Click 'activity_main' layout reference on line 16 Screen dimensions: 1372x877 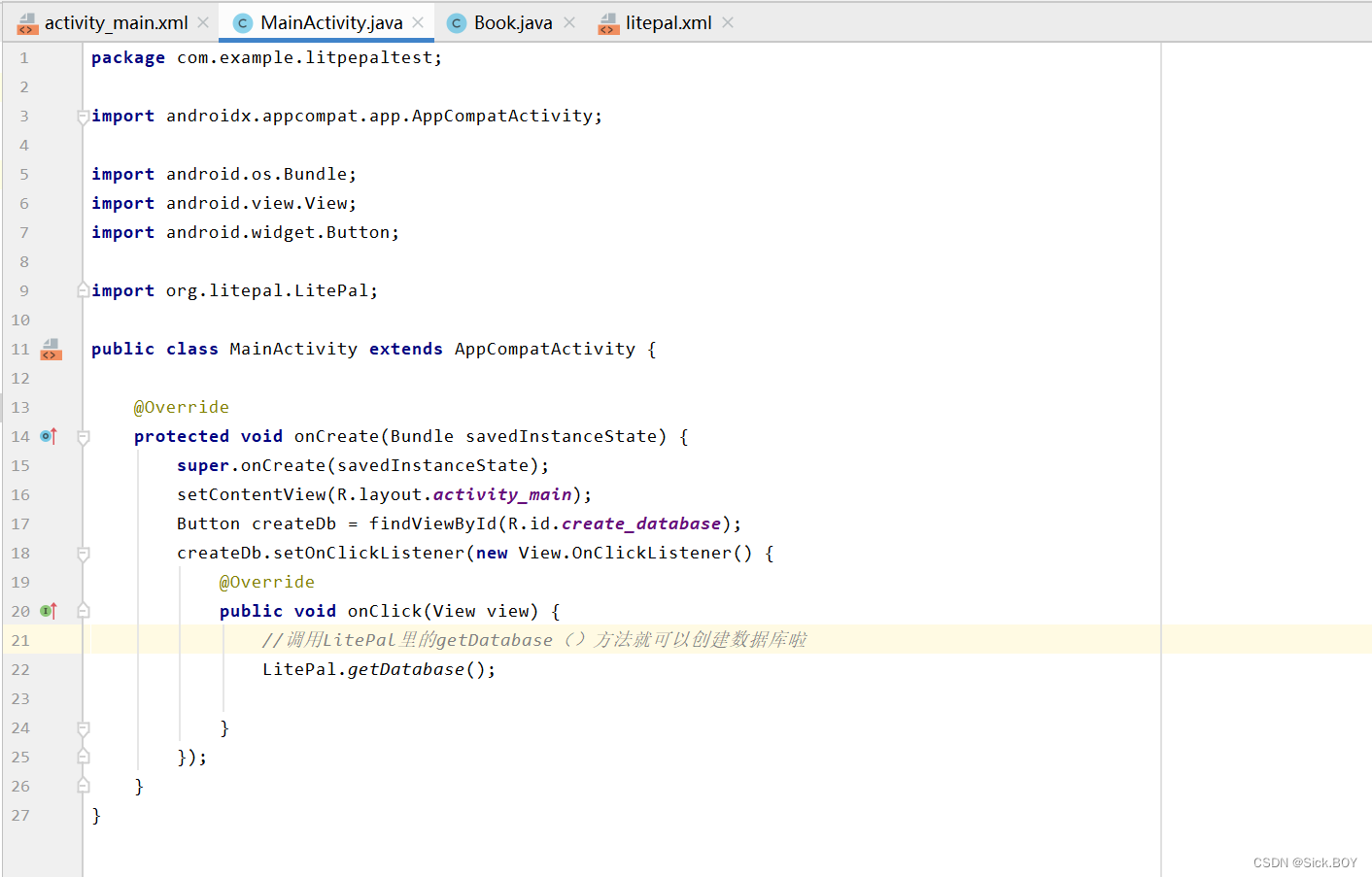[502, 495]
